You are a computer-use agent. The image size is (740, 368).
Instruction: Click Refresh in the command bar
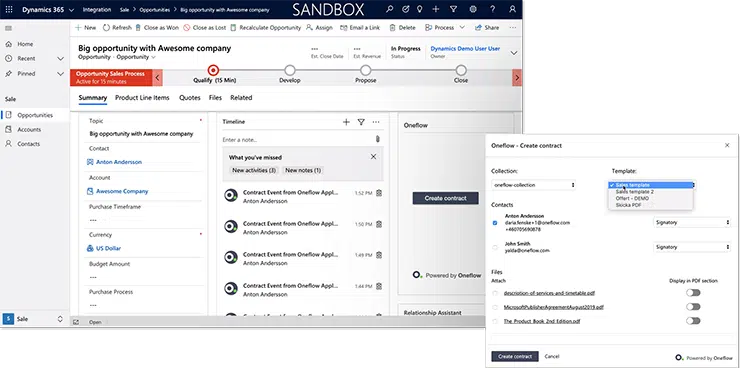(x=117, y=28)
